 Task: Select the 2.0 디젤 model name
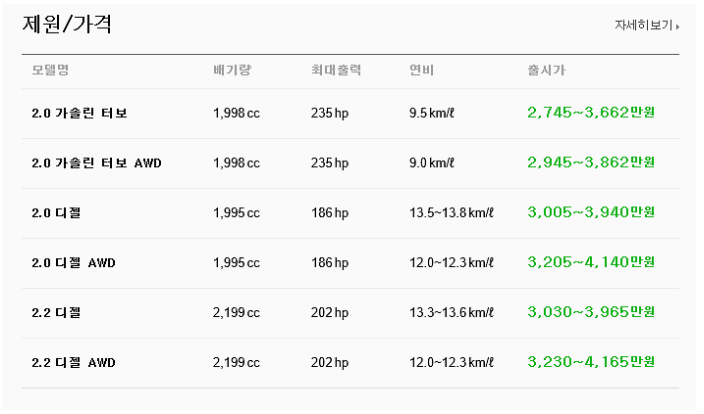click(x=56, y=213)
